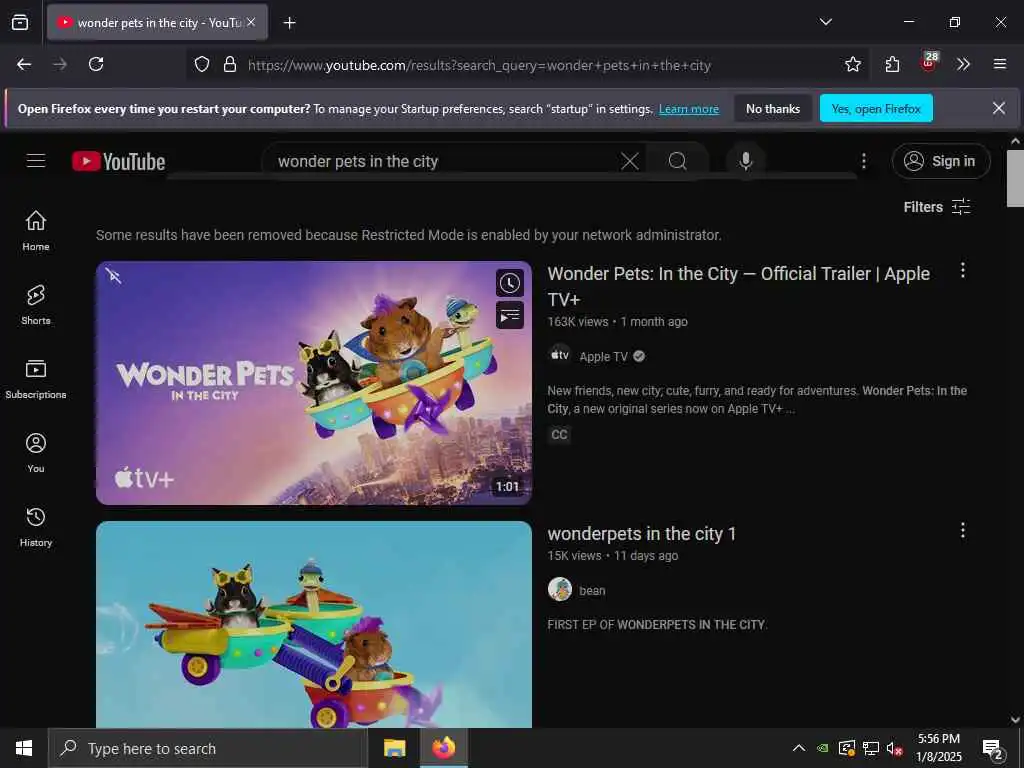Click the URL address bar
1024x768 pixels.
point(479,65)
